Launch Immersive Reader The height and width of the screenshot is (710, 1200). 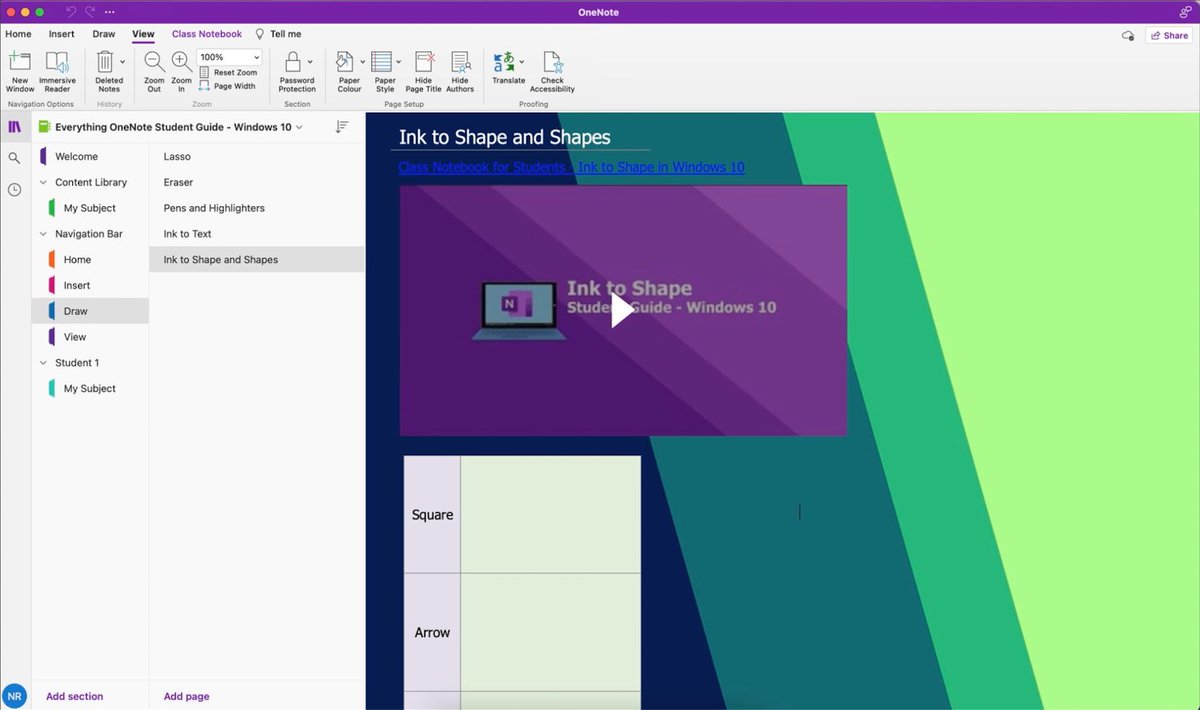pyautogui.click(x=57, y=71)
